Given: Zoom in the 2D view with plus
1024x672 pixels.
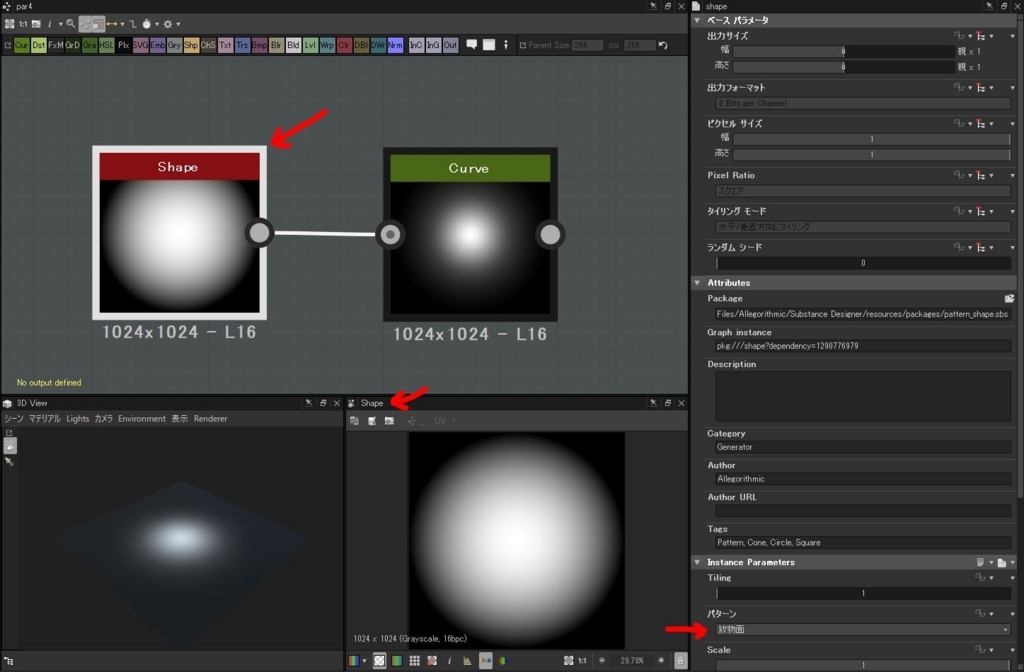Looking at the screenshot, I should point(661,661).
